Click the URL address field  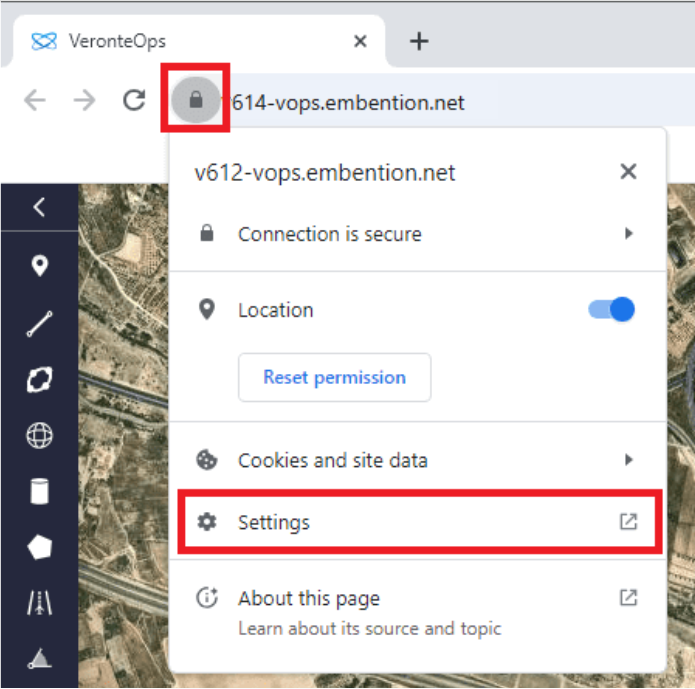click(x=400, y=102)
